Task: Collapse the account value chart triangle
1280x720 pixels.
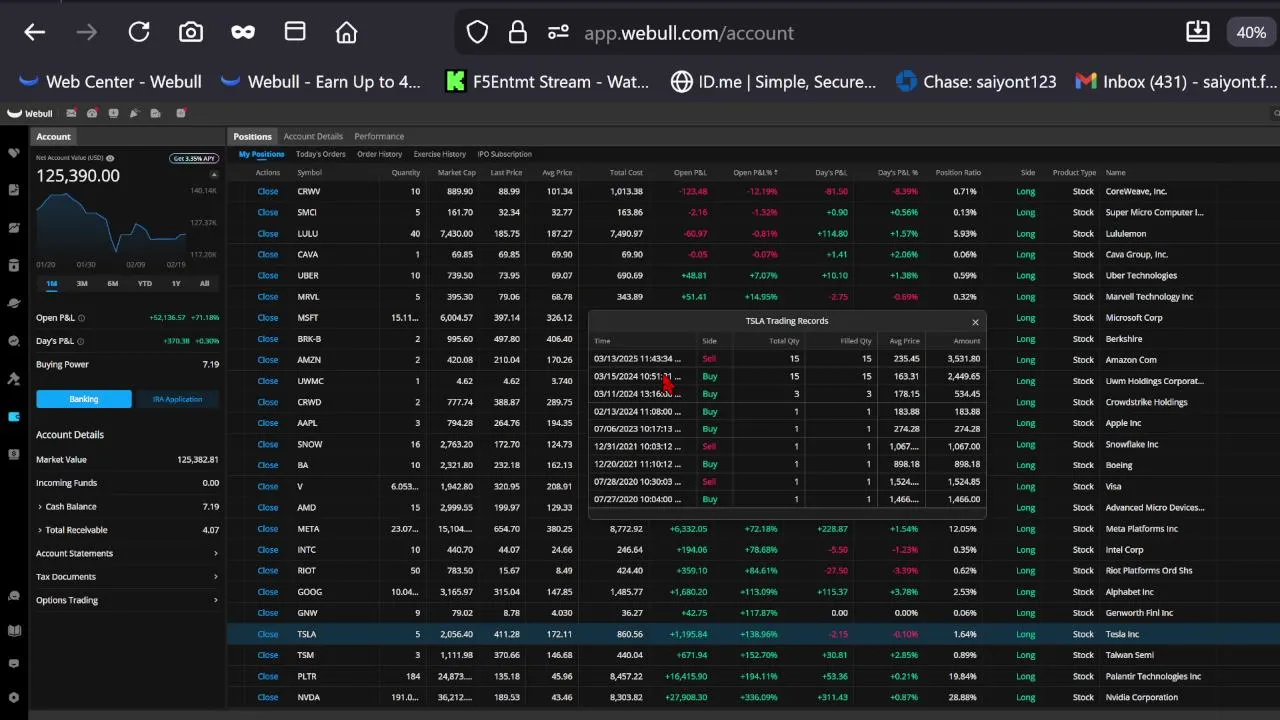Action: [x=213, y=175]
